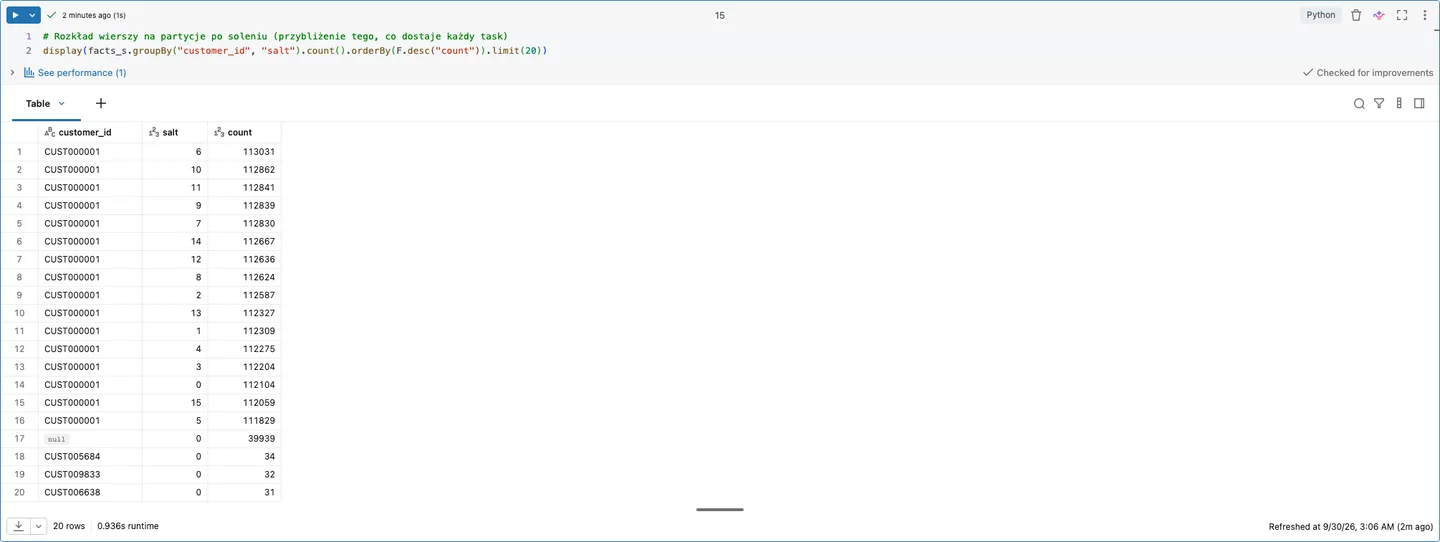
Task: Click the Refreshed at 9/30/26 timestamp
Action: 1350,526
